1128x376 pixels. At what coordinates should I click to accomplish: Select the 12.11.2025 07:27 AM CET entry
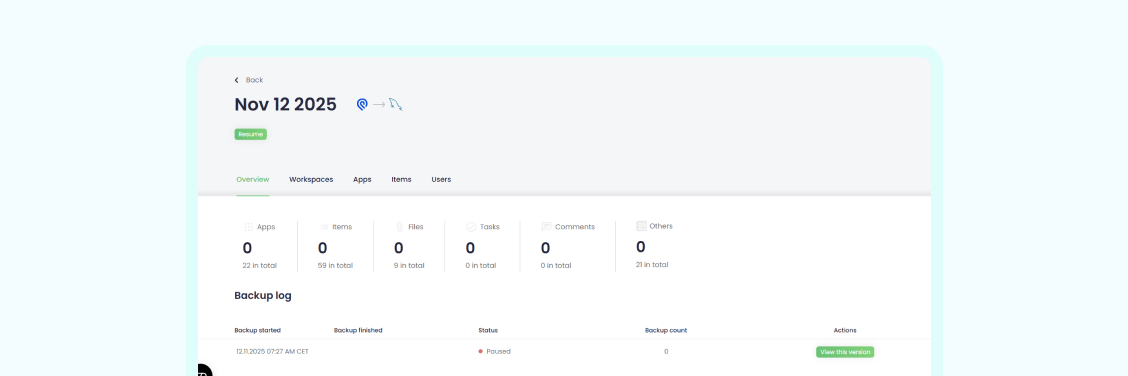[272, 352]
